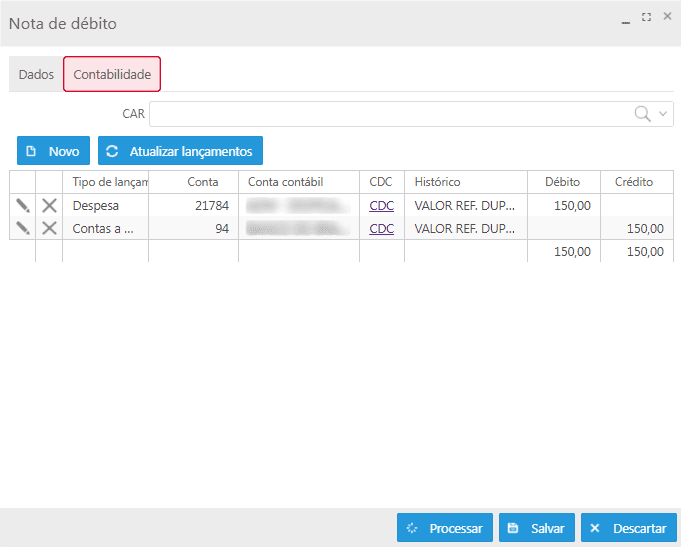Edit the Despesa row with pencil icon
Image resolution: width=681 pixels, height=547 pixels.
[x=23, y=205]
